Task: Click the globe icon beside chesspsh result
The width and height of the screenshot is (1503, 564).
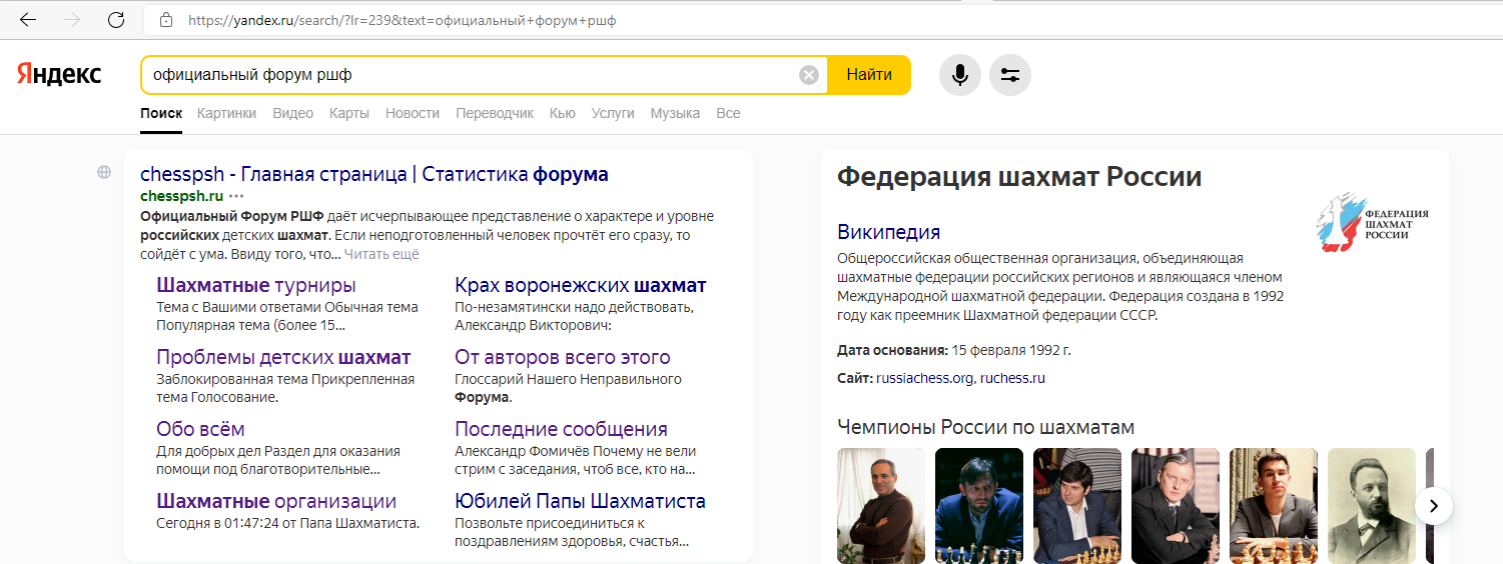Action: 104,173
